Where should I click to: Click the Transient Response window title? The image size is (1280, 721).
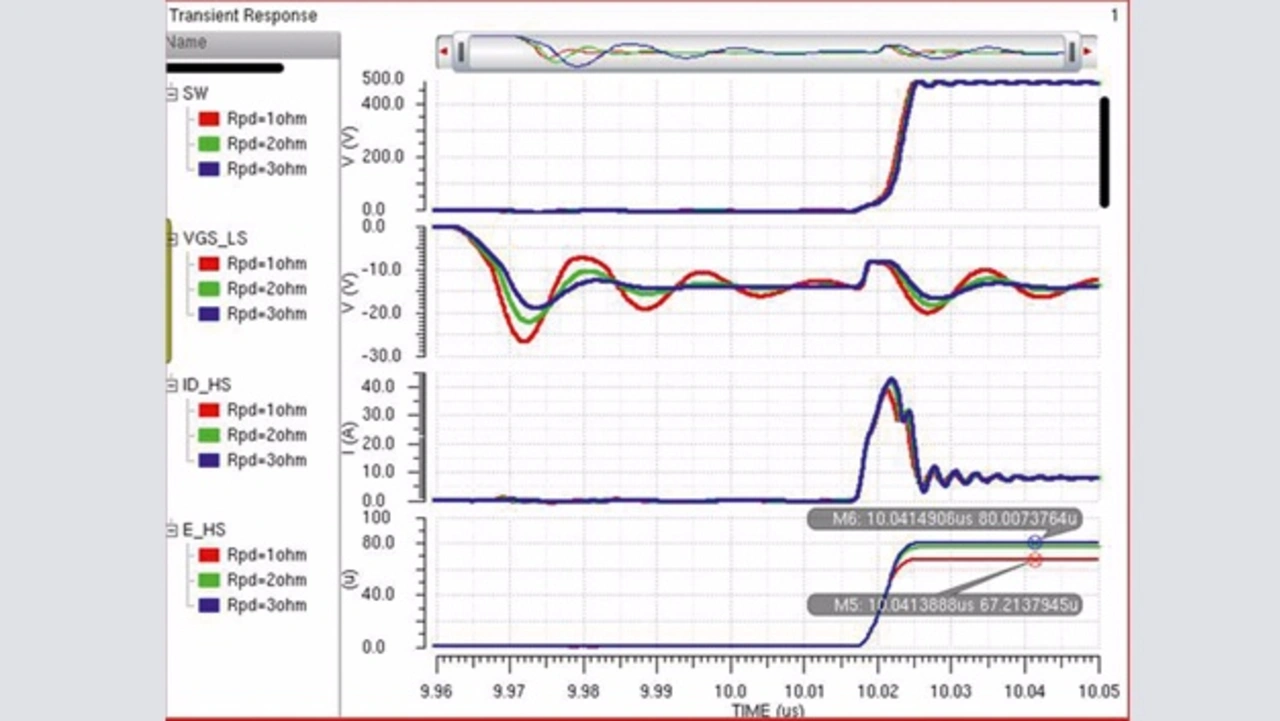click(243, 16)
